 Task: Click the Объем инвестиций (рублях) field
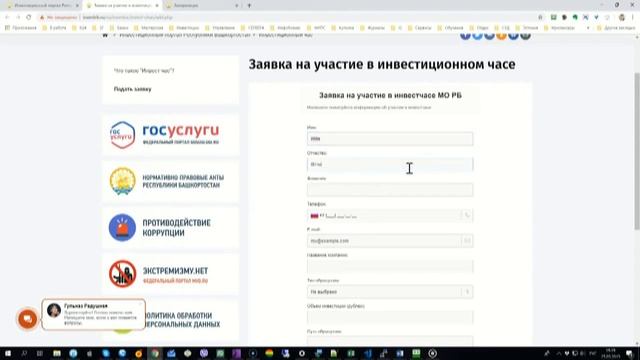click(390, 317)
